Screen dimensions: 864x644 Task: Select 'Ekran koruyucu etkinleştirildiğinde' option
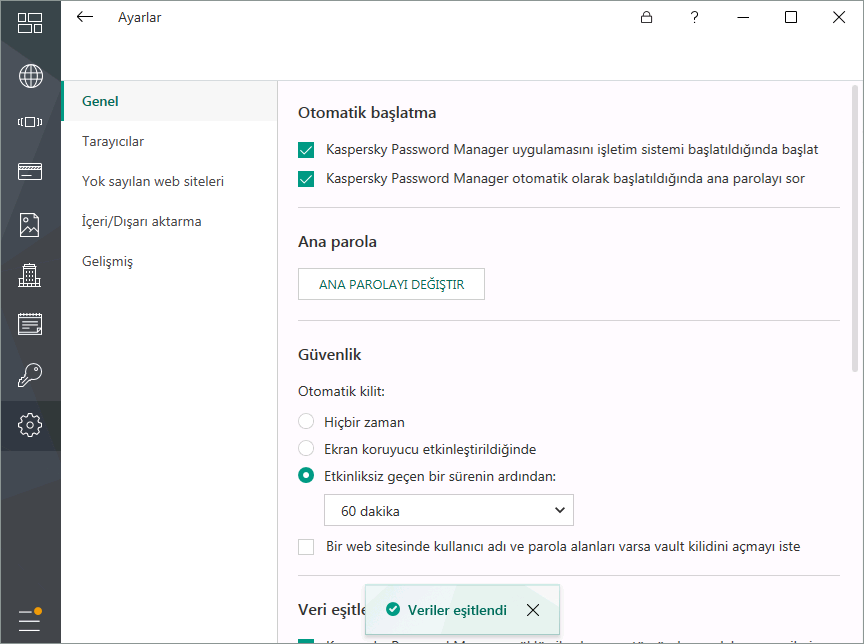[x=306, y=448]
